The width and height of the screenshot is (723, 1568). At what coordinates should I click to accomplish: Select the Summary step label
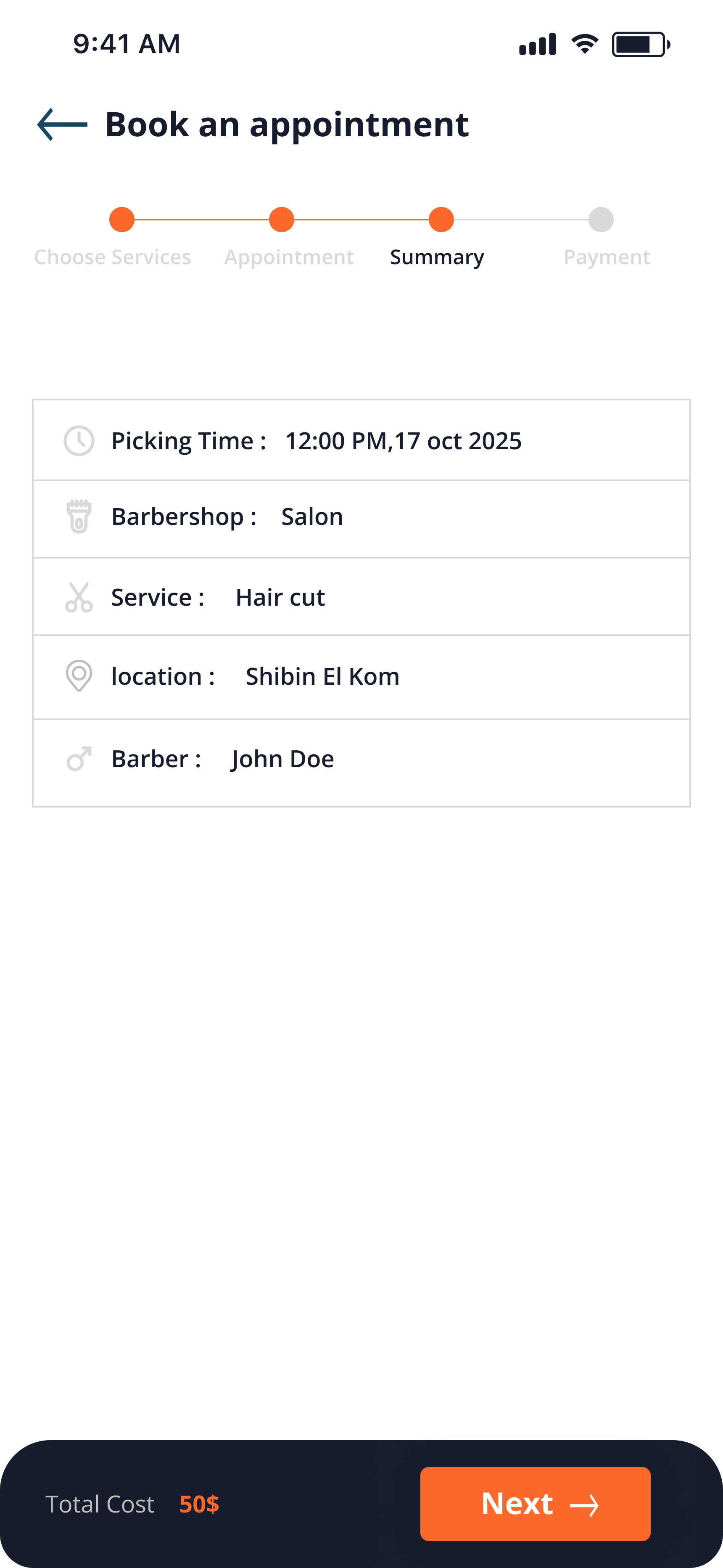(437, 257)
